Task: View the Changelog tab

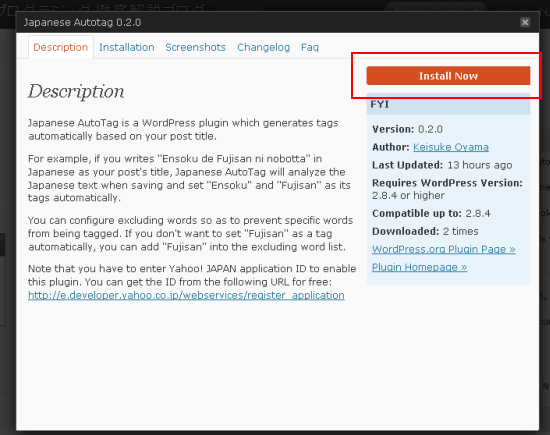Action: click(x=263, y=47)
